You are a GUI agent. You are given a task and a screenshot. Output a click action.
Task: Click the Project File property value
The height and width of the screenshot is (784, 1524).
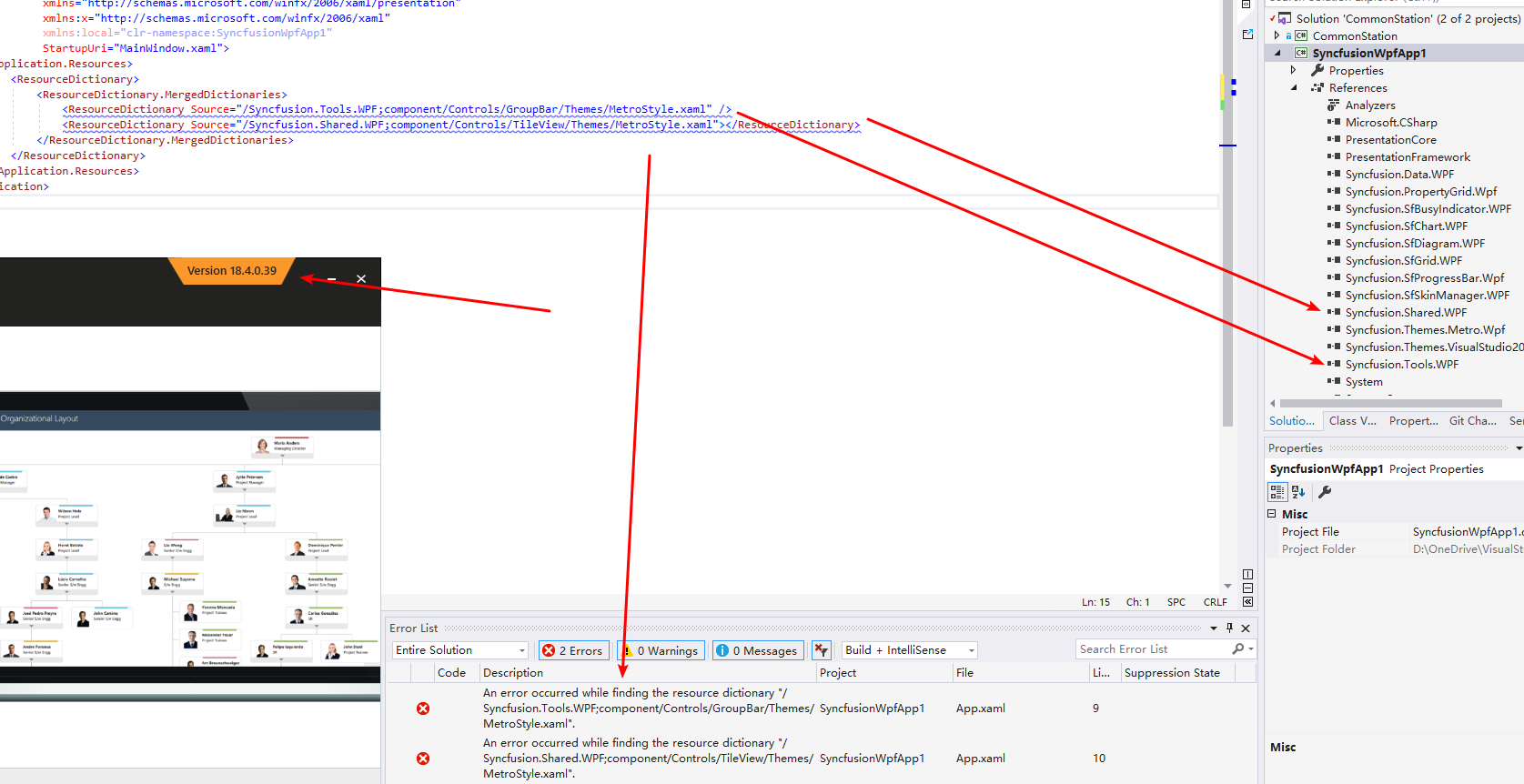tap(1467, 532)
